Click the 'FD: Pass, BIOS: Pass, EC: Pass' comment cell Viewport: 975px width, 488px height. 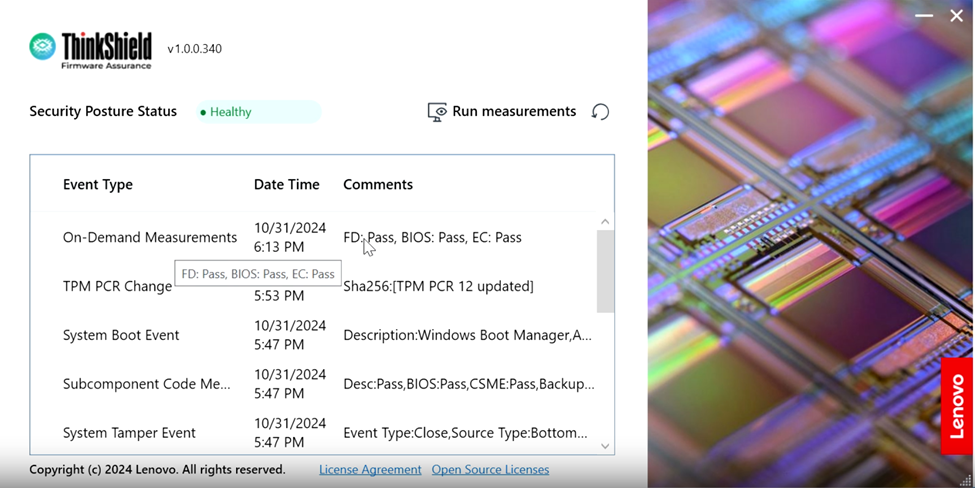[432, 237]
